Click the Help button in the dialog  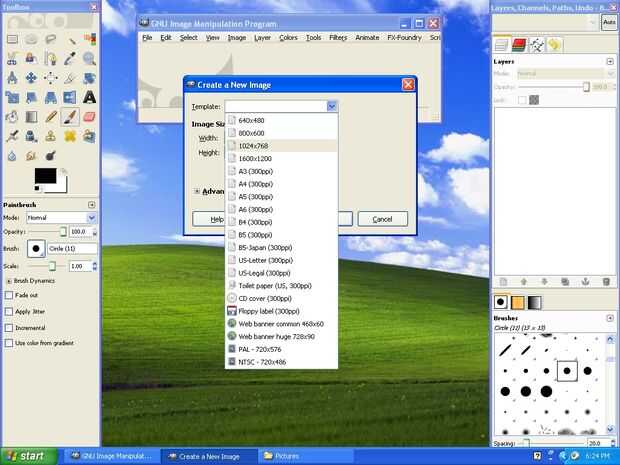(208, 219)
